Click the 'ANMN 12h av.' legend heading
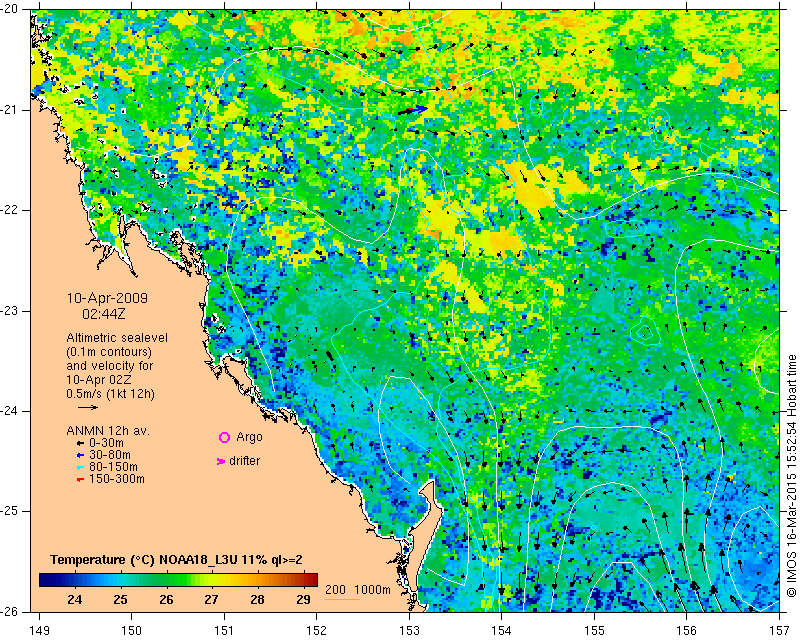800x640 pixels. (108, 431)
